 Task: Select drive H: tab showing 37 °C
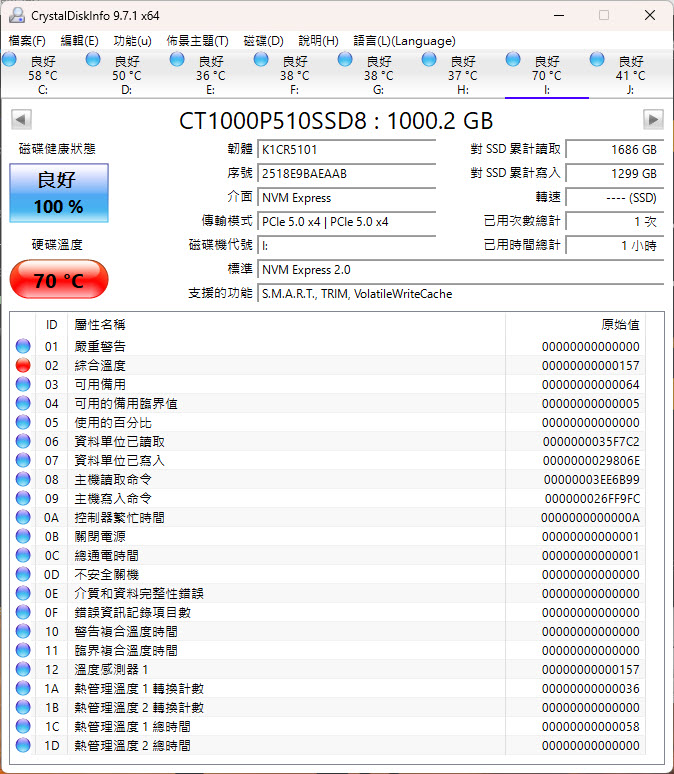click(x=462, y=75)
